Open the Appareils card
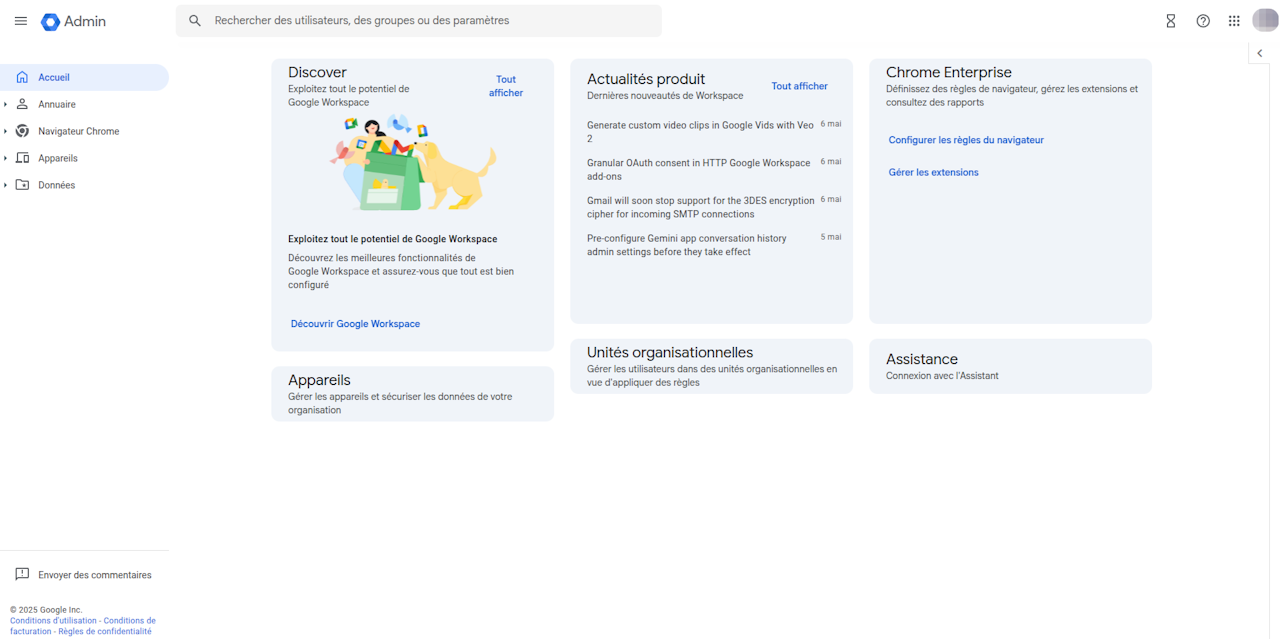Viewport: 1280px width, 639px height. click(412, 394)
